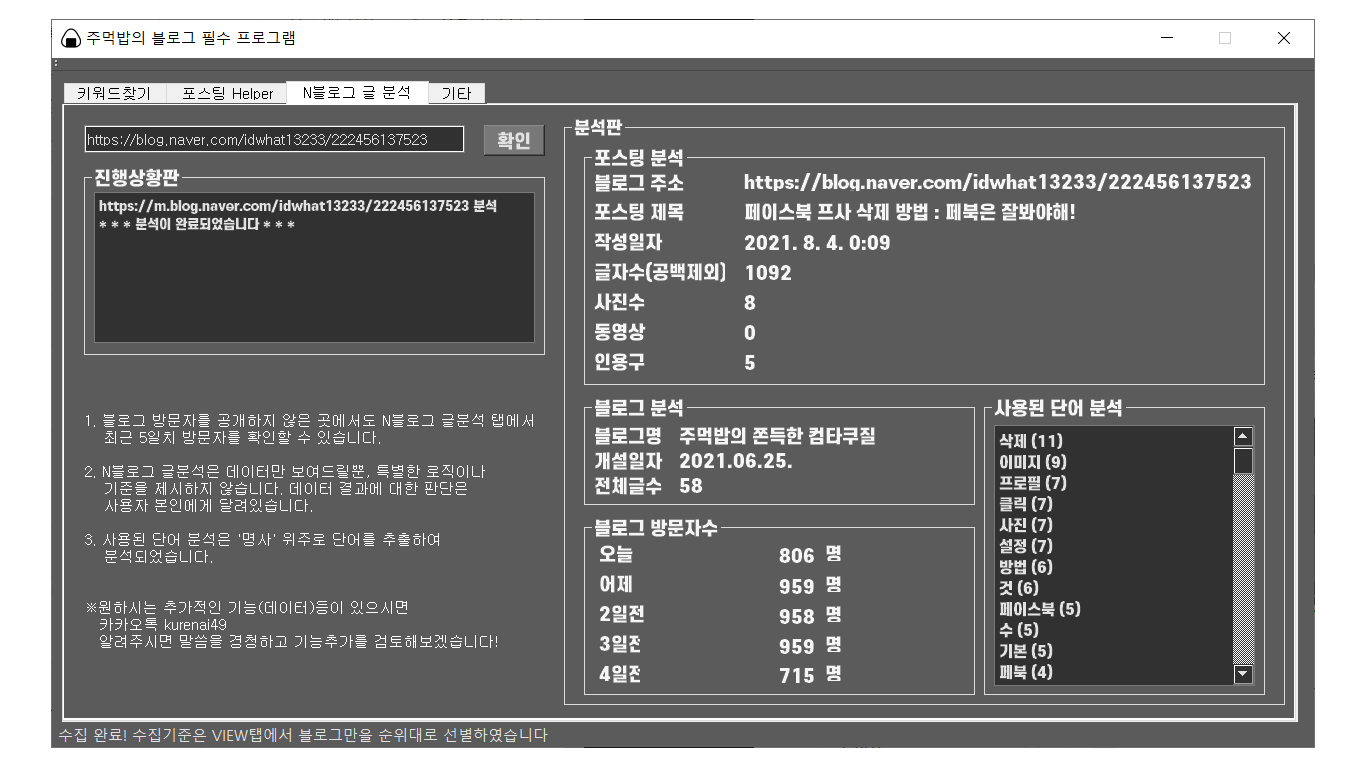Click inside the 진행상황판 log box
1366x768 pixels.
[314, 290]
